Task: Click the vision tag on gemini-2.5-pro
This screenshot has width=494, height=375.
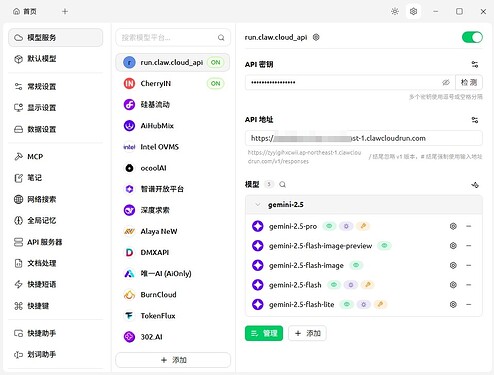Action: 329,226
